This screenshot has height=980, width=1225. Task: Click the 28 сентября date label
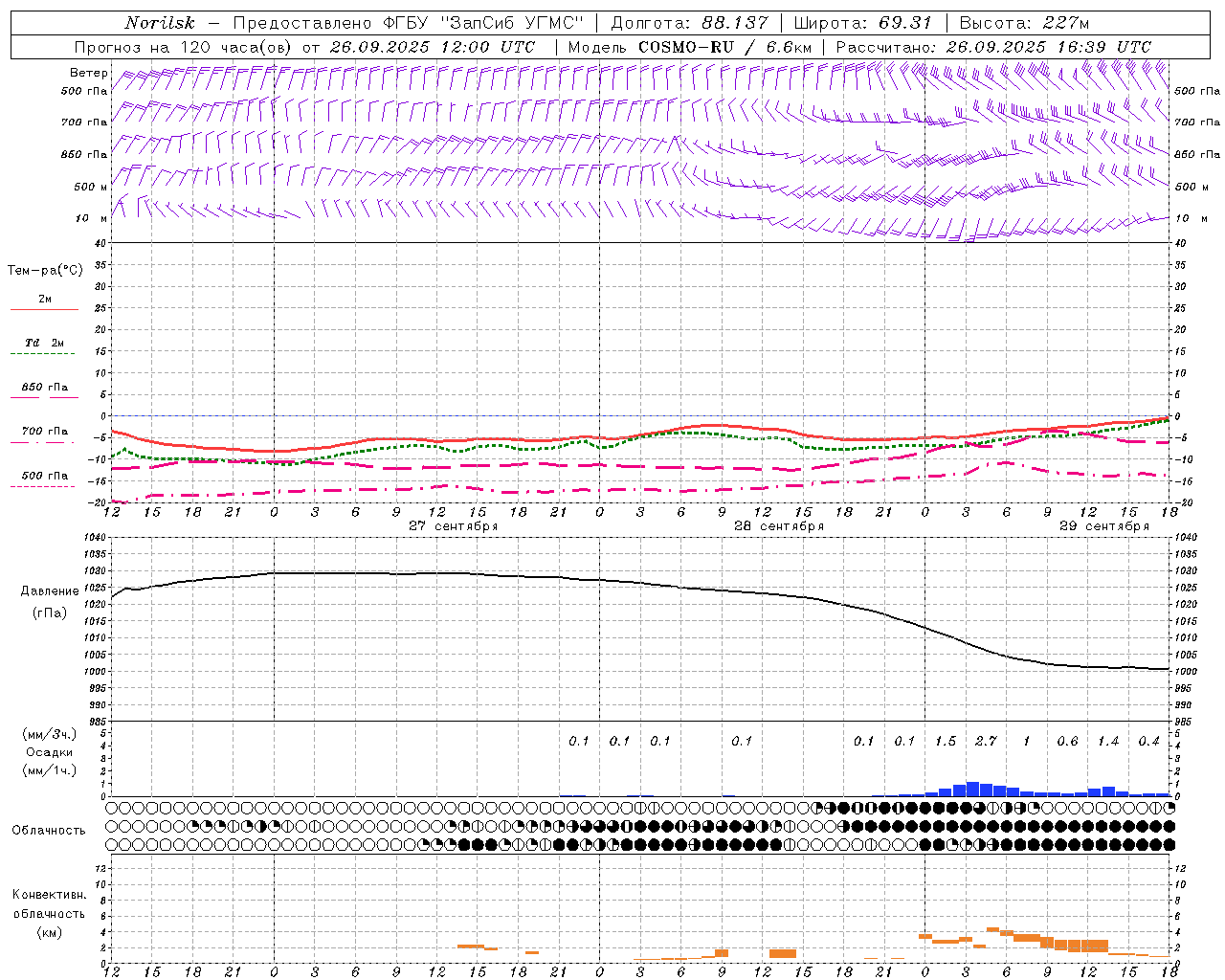[778, 526]
